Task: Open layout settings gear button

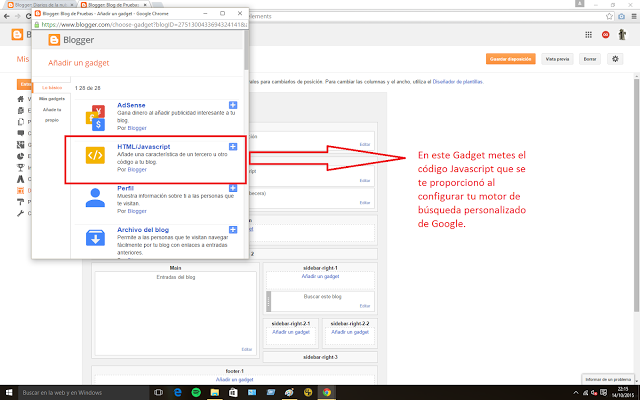Action: tap(615, 59)
